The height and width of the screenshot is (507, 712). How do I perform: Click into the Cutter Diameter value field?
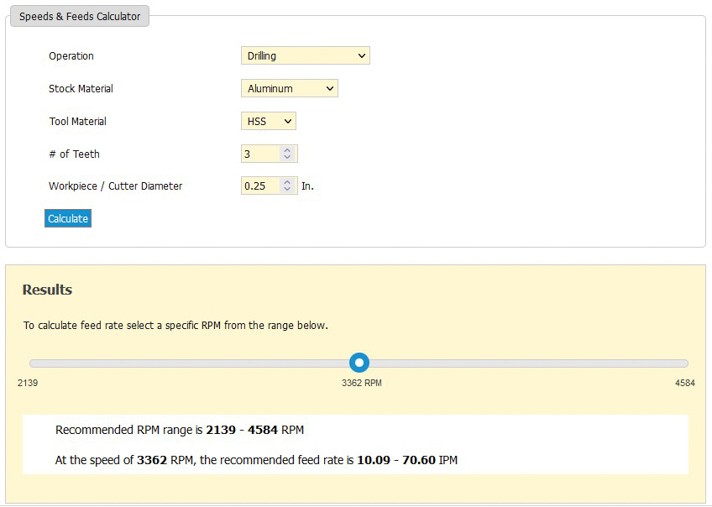pos(260,186)
